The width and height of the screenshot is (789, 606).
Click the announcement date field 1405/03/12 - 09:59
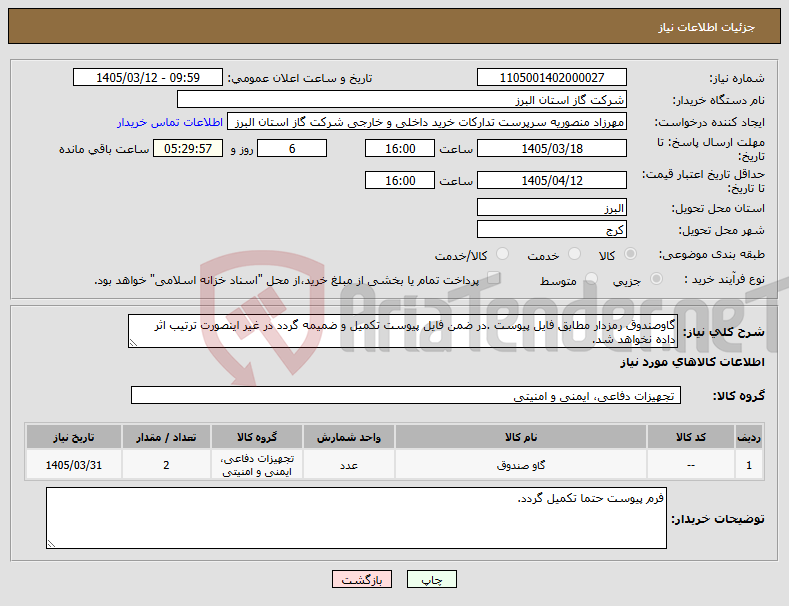148,78
